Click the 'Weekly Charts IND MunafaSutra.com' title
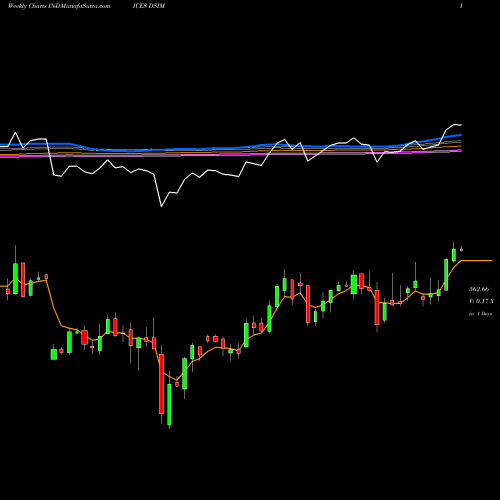 (x=59, y=6)
